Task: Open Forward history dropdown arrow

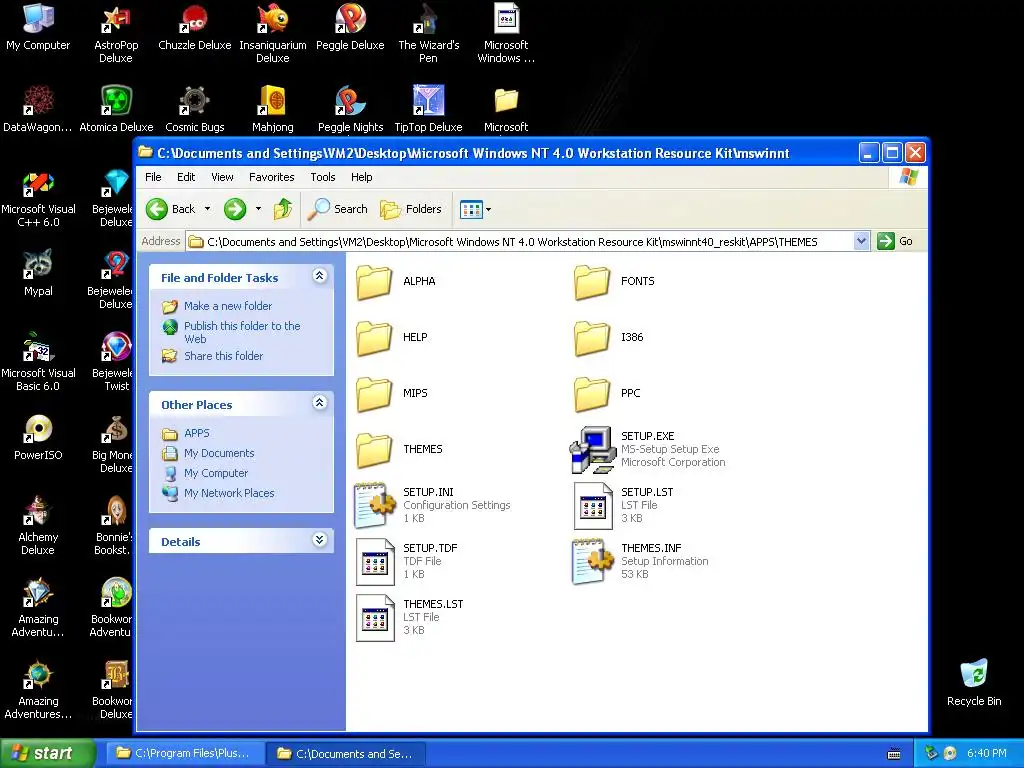Action: click(259, 209)
